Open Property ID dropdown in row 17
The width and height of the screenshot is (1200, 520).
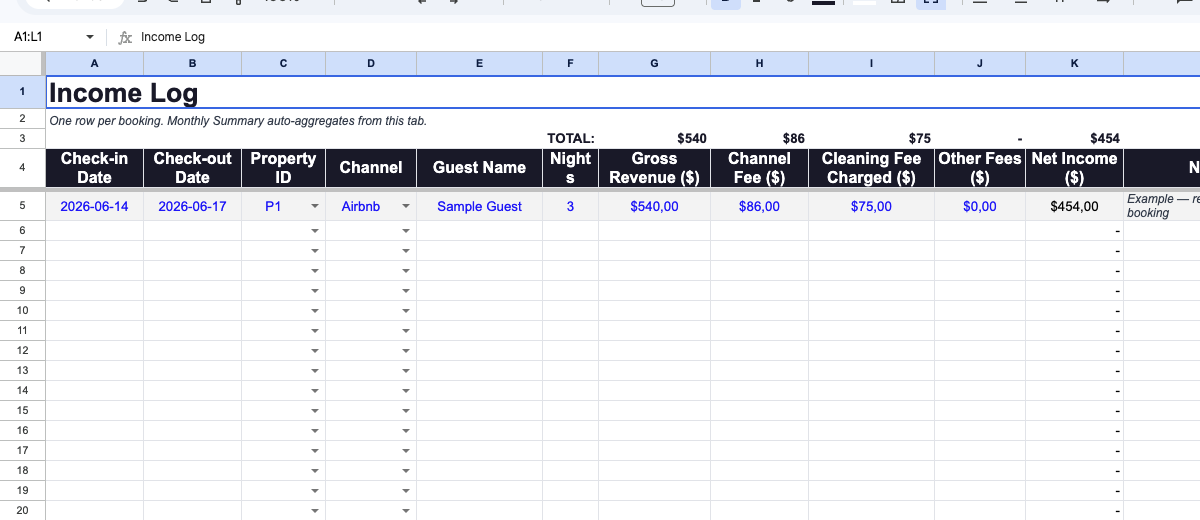(315, 451)
